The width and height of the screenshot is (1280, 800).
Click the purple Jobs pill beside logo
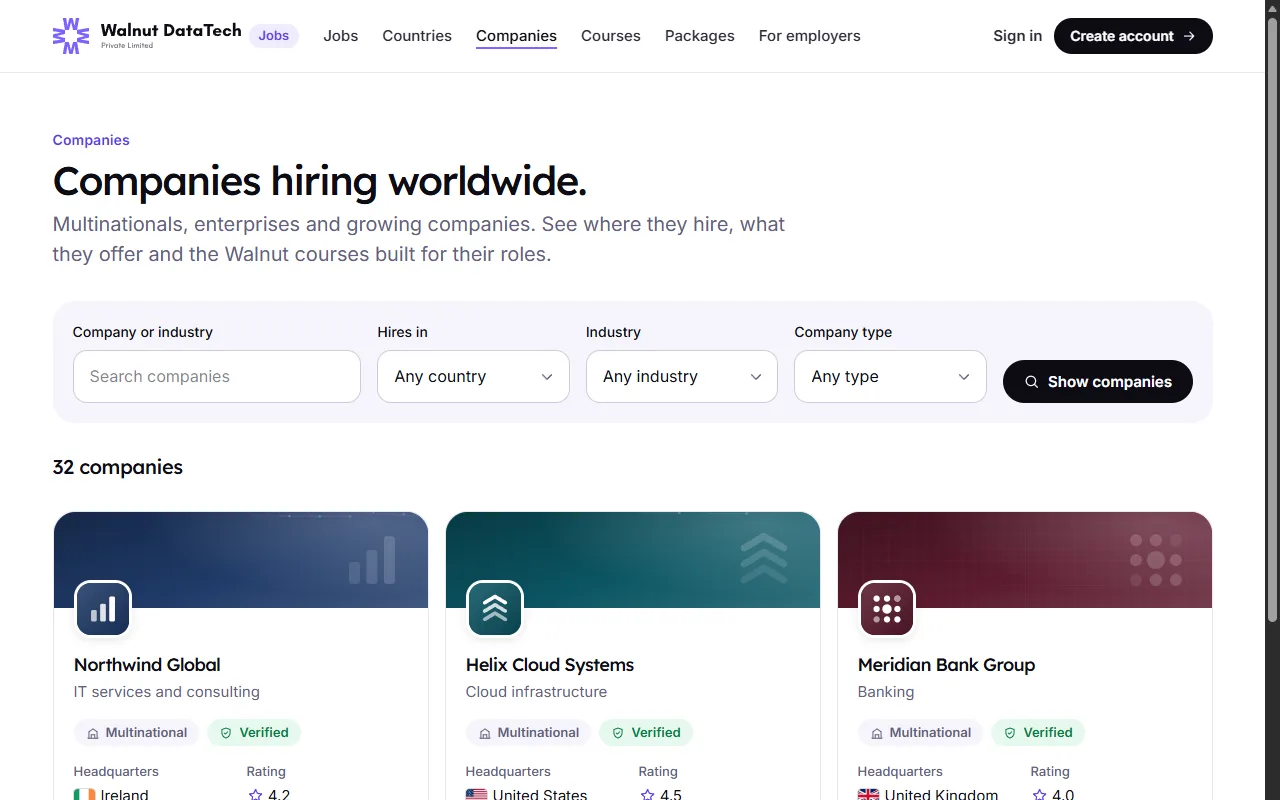click(274, 36)
